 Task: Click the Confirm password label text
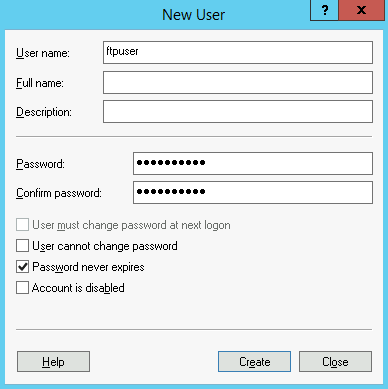tap(59, 193)
